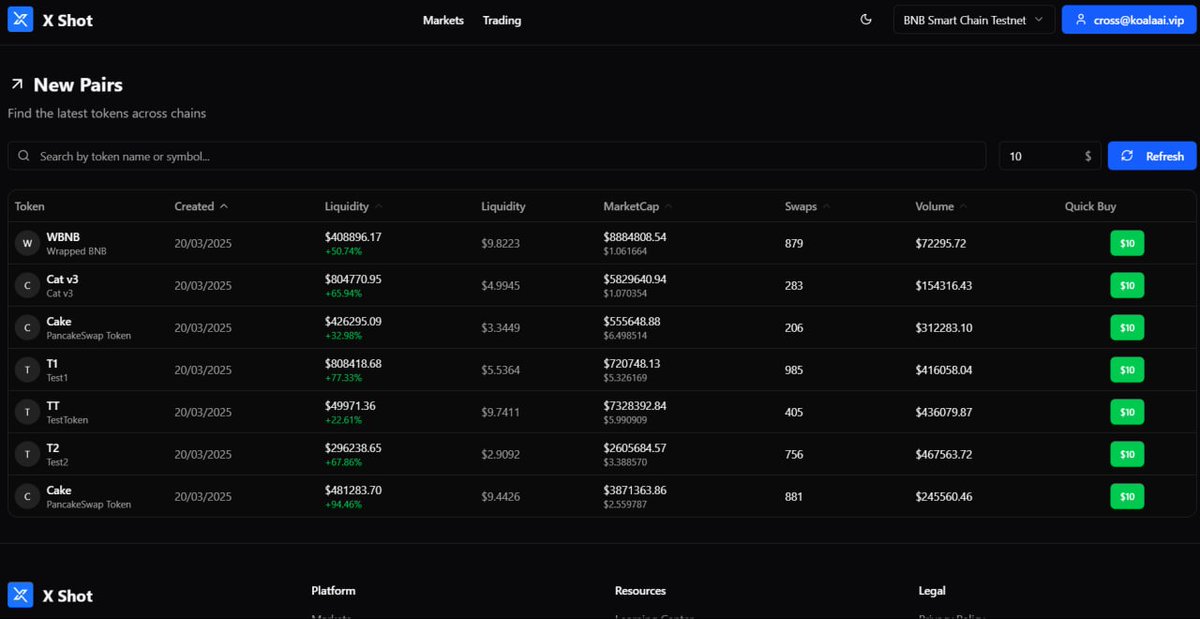This screenshot has height=619, width=1200.
Task: Click the New Pairs arrow icon
Action: 17,85
